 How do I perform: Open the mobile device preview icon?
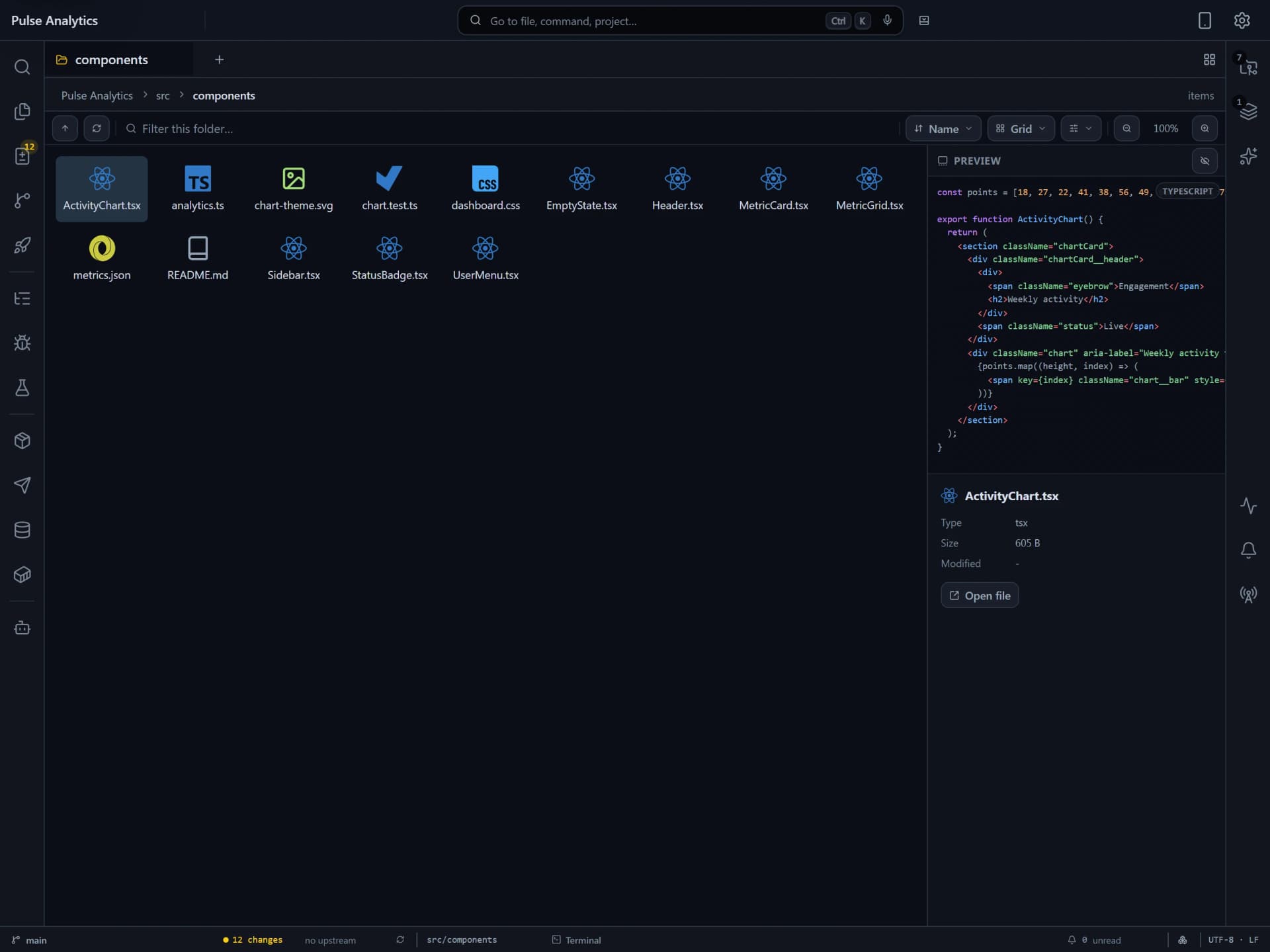coord(1205,21)
